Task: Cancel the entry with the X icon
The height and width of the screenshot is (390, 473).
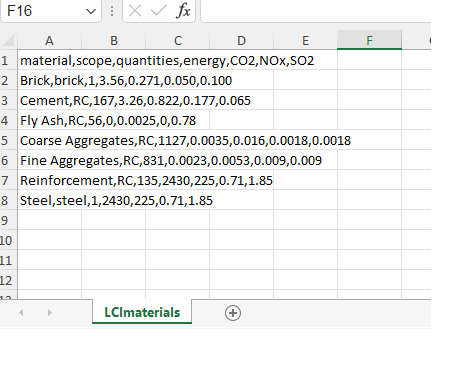Action: [x=135, y=11]
